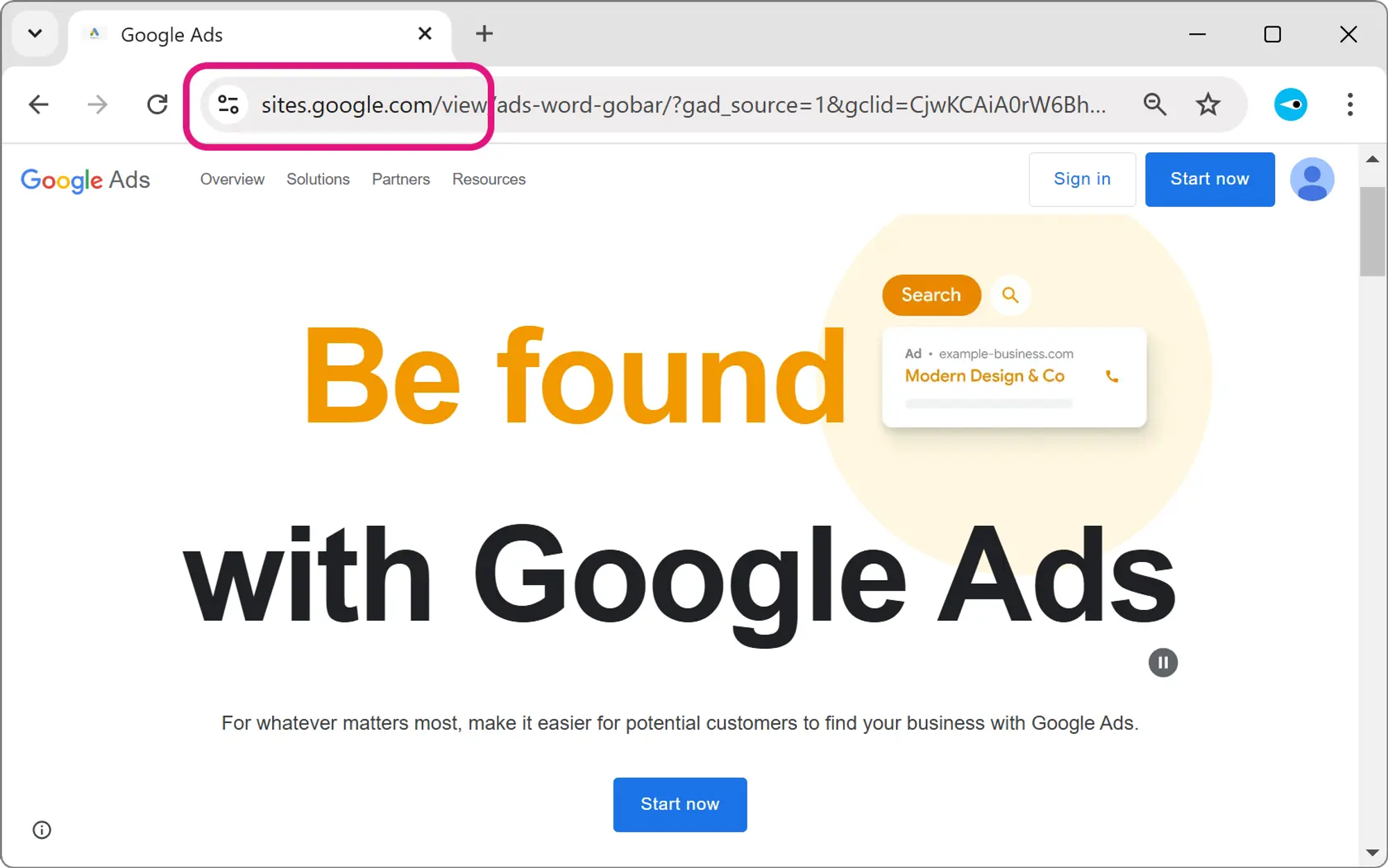Click the Chrome profile avatar icon
The image size is (1388, 868).
1292,104
